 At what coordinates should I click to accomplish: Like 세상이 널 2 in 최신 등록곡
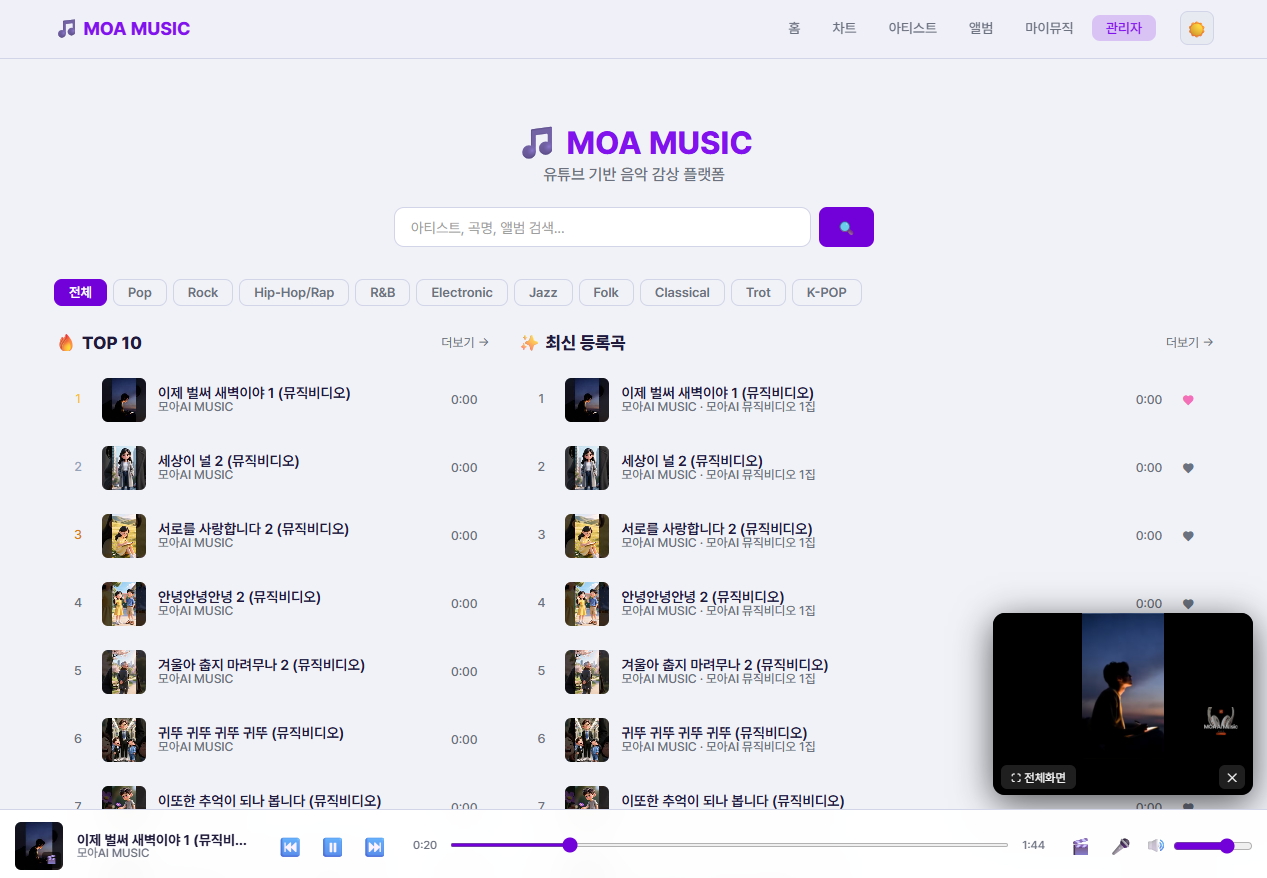(x=1188, y=468)
